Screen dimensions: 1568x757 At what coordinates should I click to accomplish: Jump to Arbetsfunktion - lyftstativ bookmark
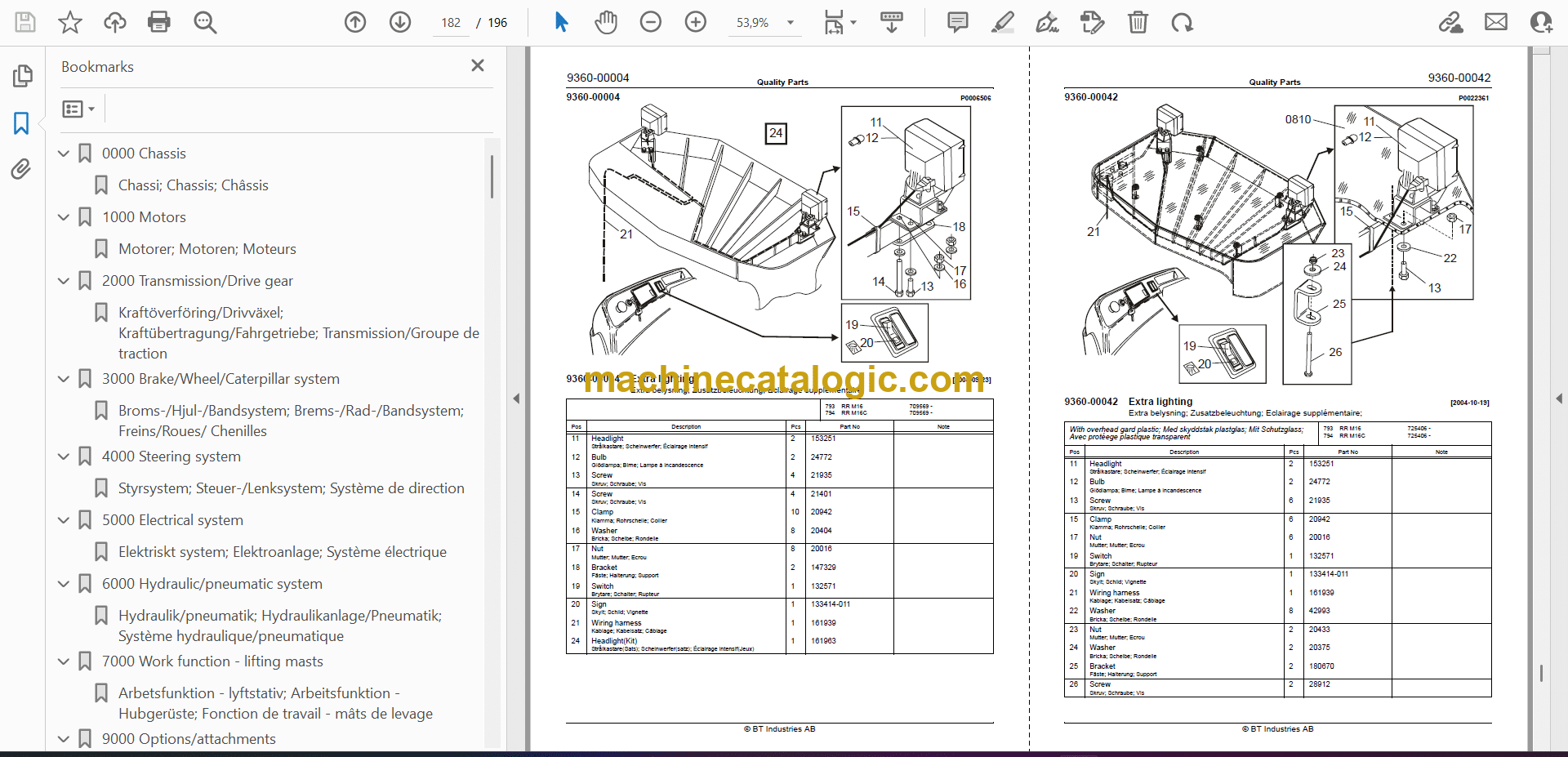[275, 703]
